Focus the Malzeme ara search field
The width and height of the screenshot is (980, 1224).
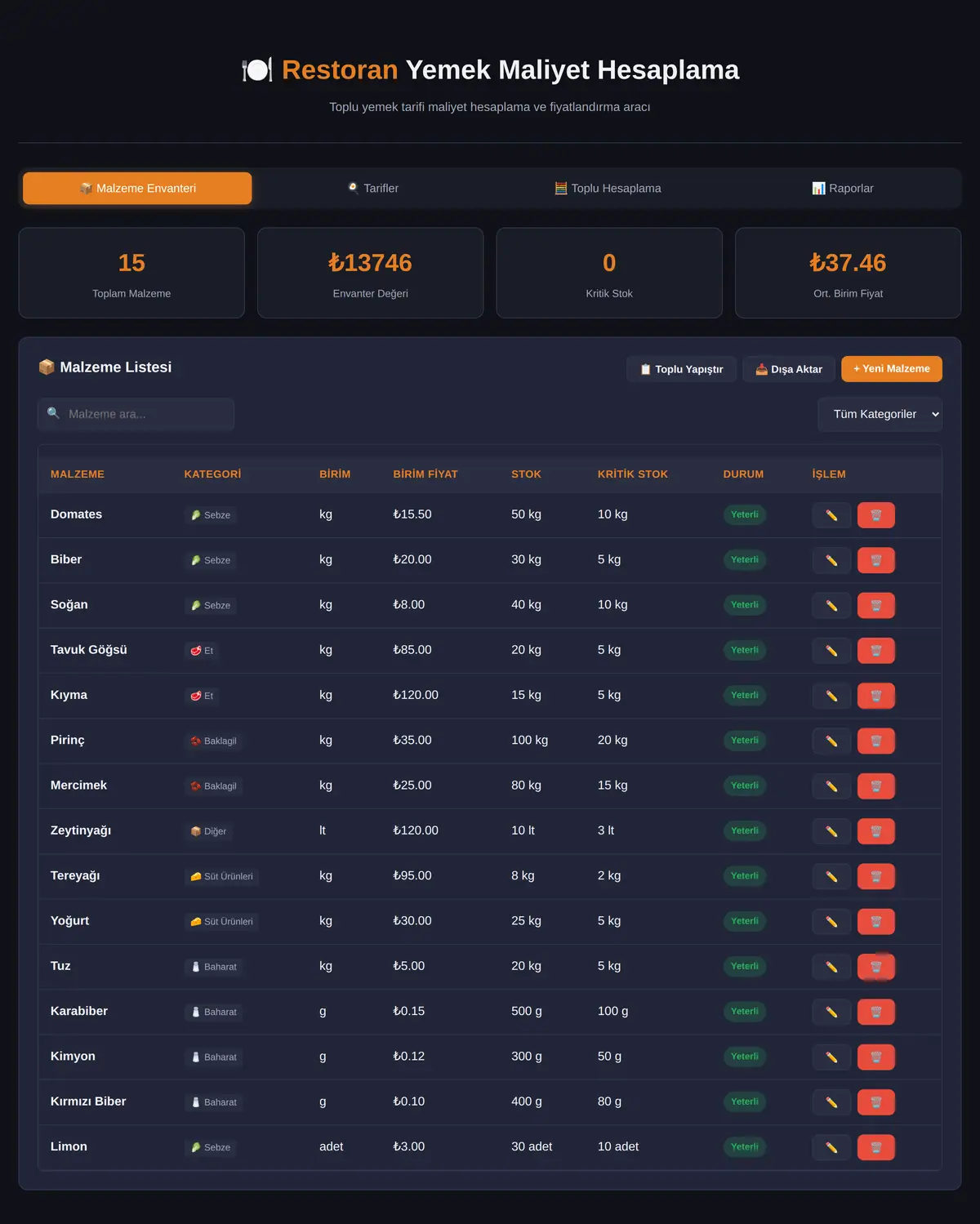point(136,414)
